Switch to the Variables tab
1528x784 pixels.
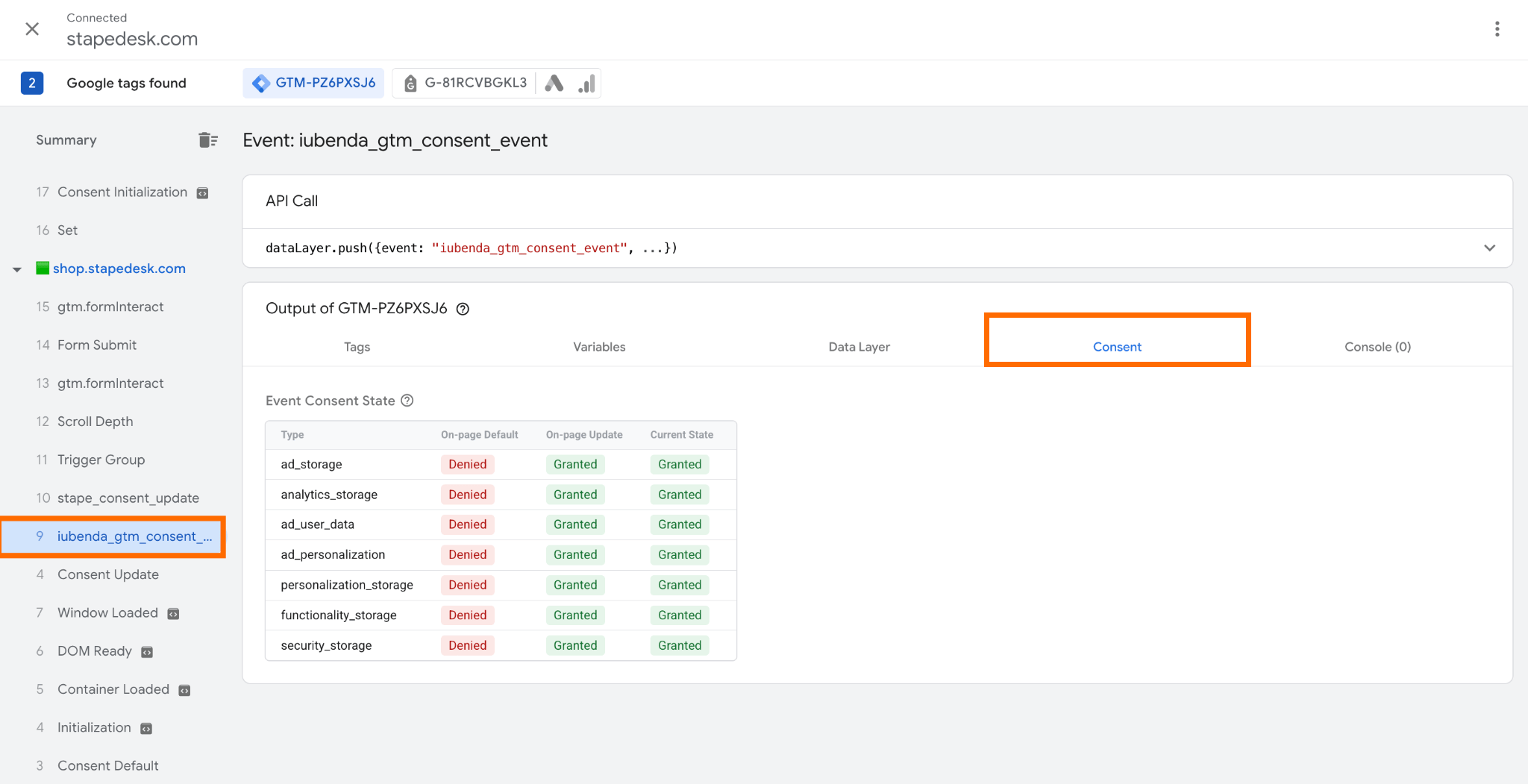(599, 347)
